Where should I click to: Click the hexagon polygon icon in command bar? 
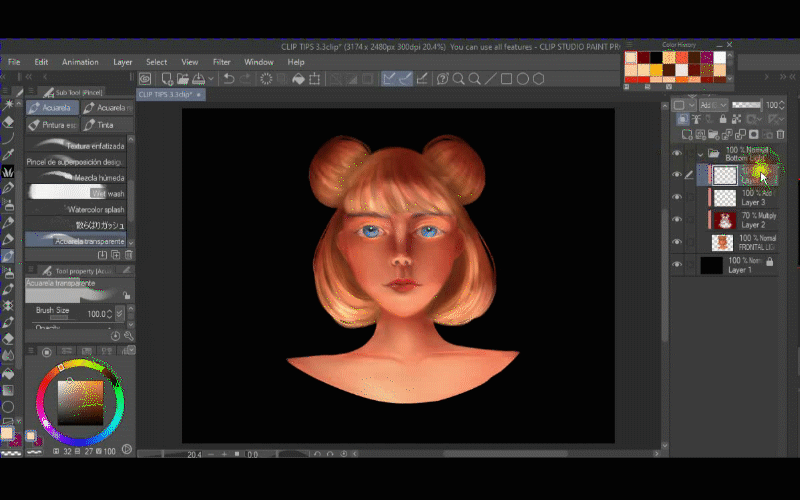pyautogui.click(x=539, y=79)
